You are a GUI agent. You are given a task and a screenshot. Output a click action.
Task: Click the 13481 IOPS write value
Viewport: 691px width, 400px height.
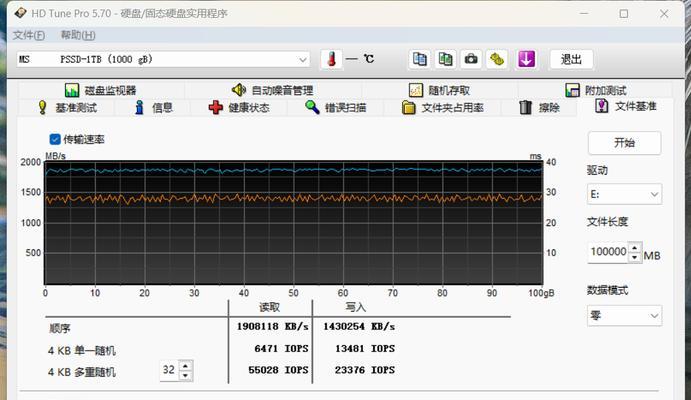(365, 348)
